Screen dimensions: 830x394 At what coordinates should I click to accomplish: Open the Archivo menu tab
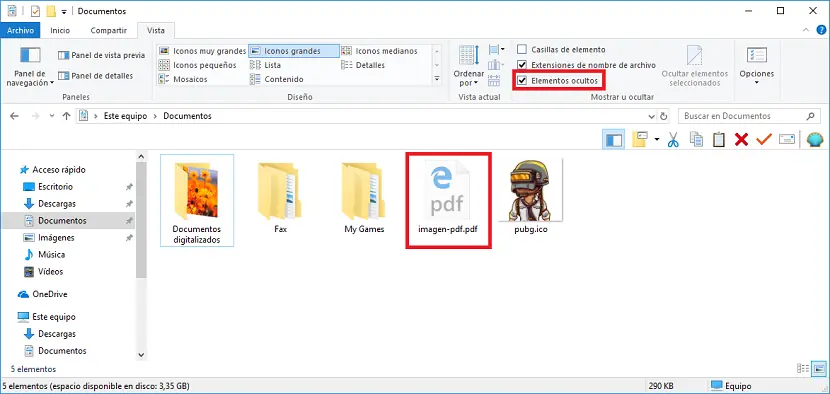[21, 31]
